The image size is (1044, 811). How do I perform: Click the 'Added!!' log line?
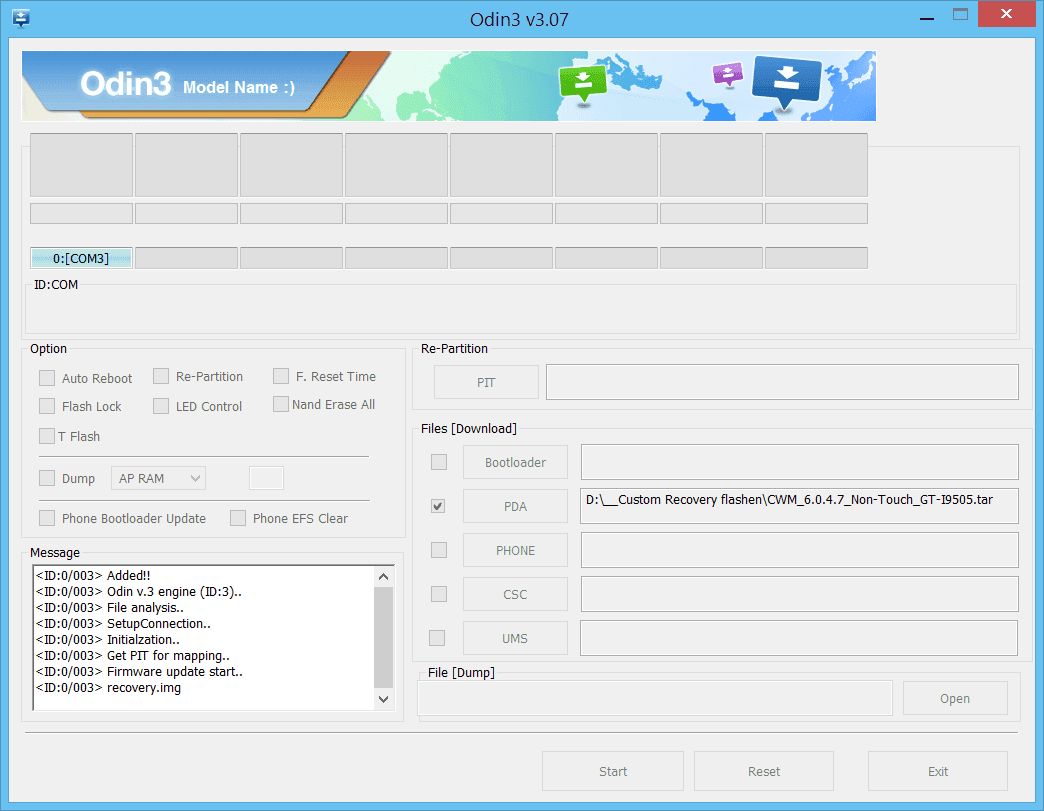coord(93,575)
